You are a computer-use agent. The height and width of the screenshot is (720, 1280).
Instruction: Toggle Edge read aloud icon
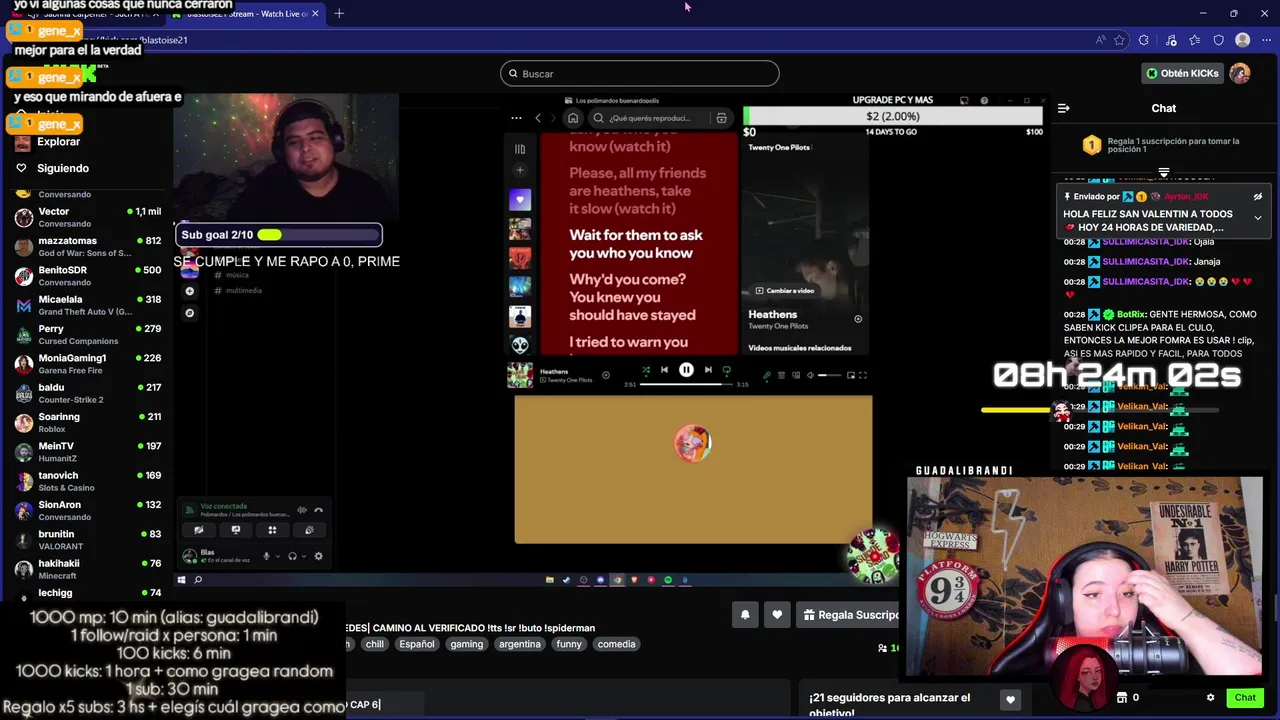tap(1100, 40)
